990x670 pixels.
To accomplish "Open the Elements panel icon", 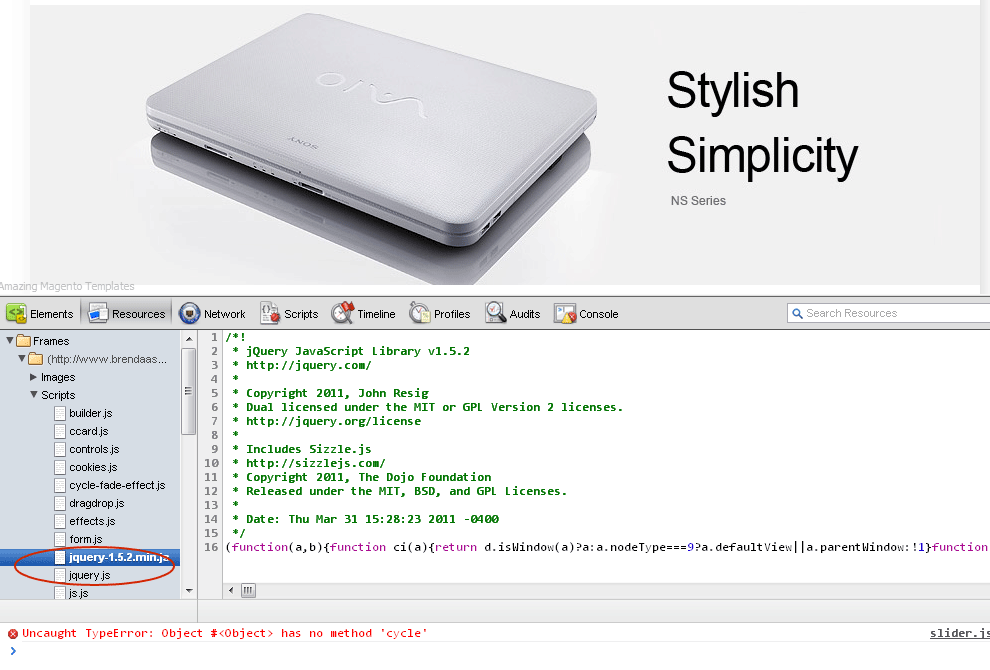I will click(x=16, y=313).
